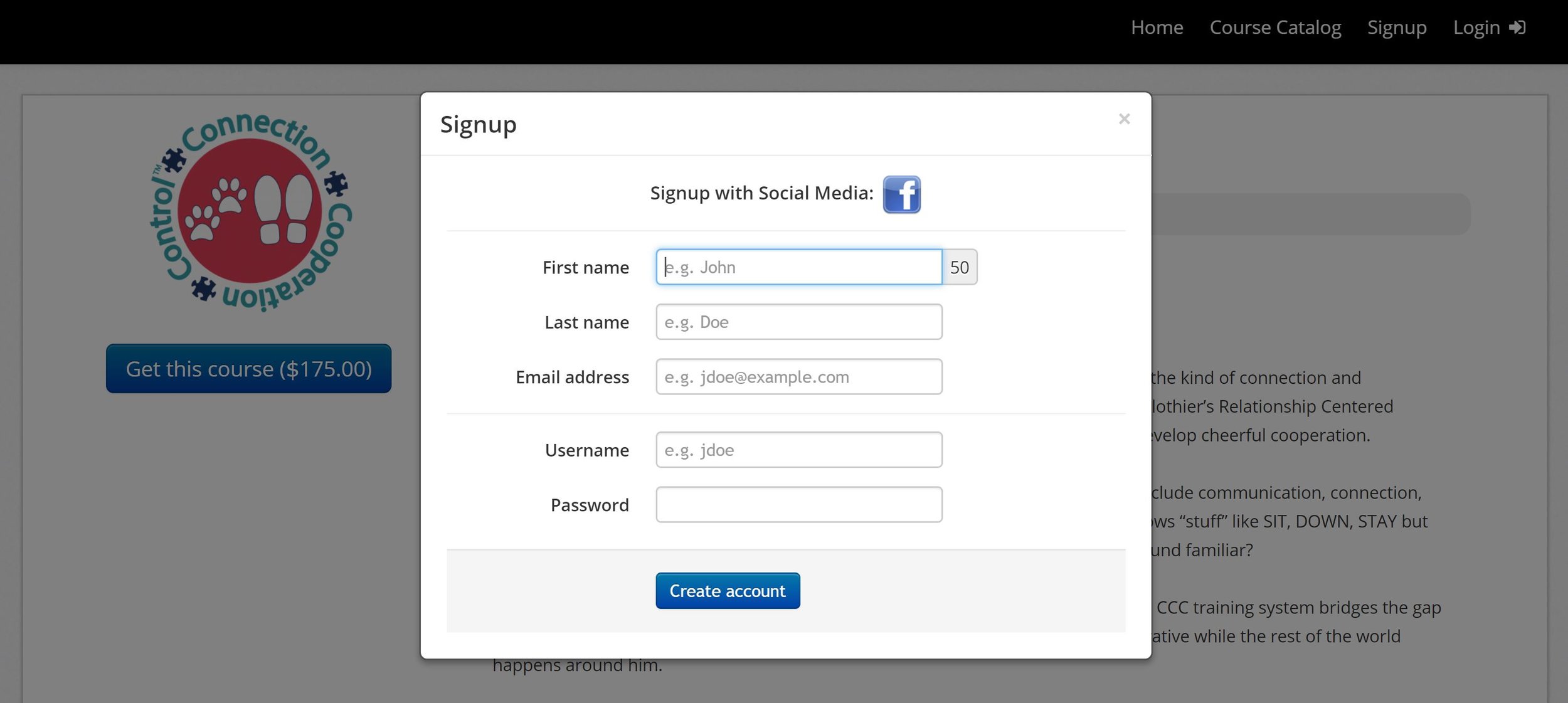Open the Course Catalog page

pyautogui.click(x=1275, y=28)
